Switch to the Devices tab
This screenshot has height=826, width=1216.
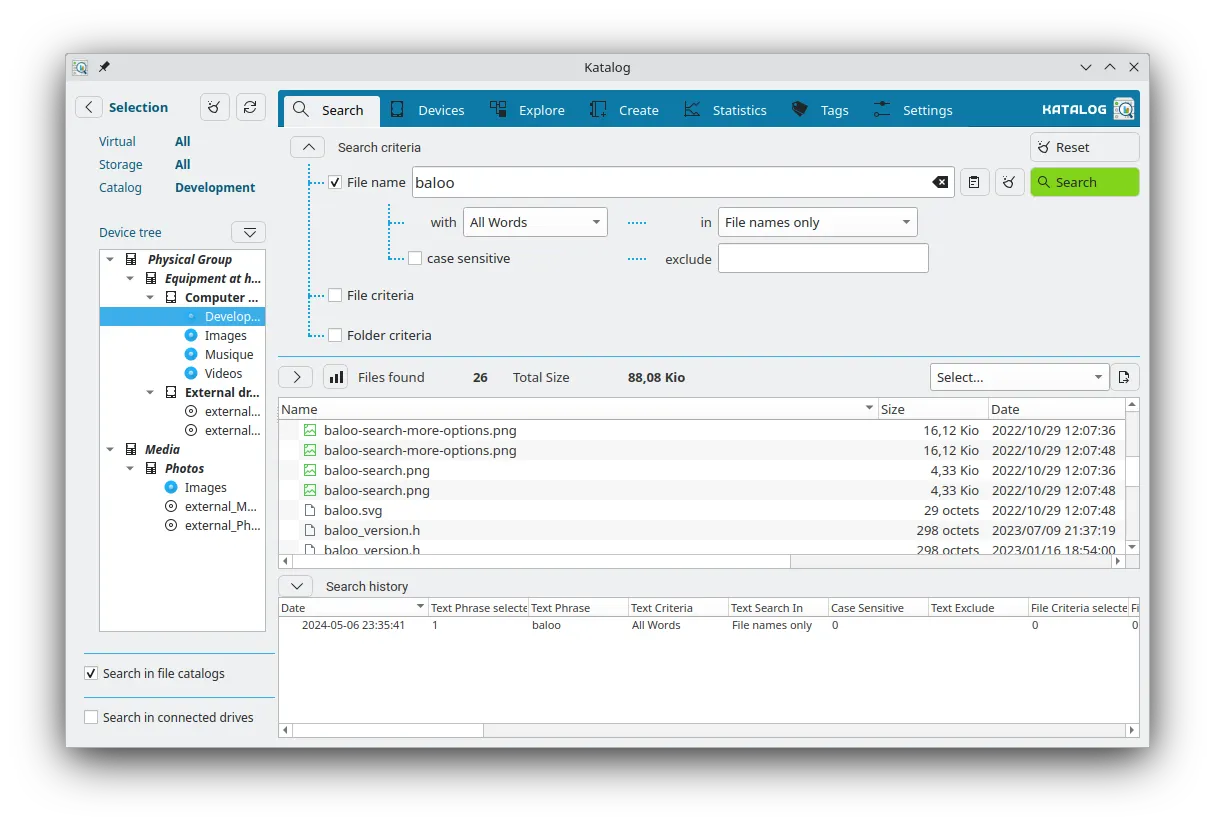coord(428,110)
